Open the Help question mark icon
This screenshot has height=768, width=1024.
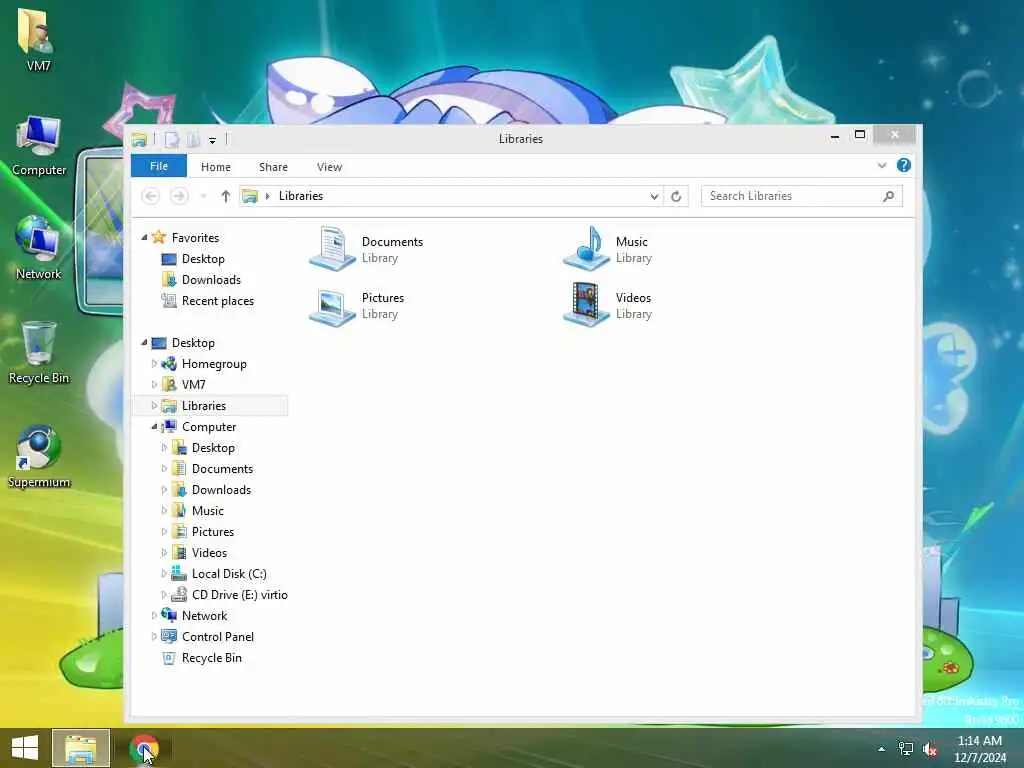click(903, 165)
